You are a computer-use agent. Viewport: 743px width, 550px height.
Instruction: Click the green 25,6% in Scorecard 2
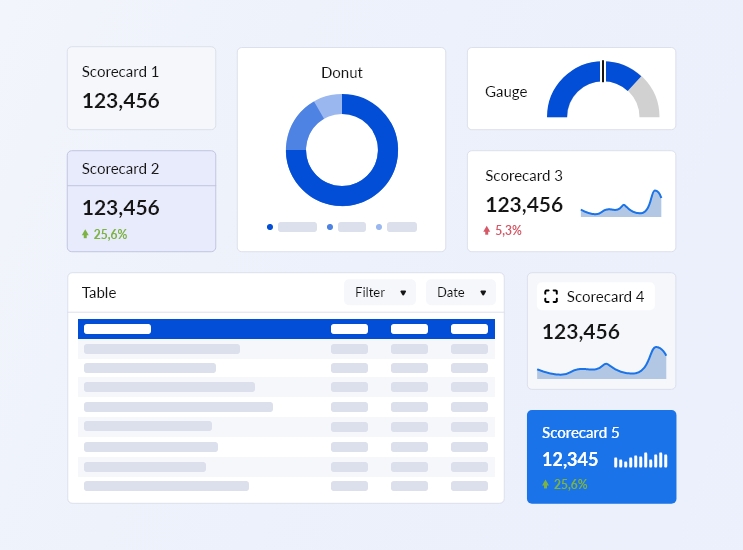[x=110, y=234]
